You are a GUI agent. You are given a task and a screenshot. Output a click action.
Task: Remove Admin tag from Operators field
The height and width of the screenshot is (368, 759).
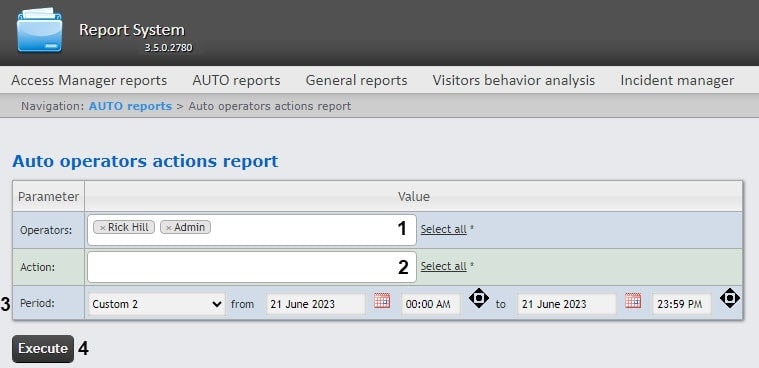pos(169,228)
